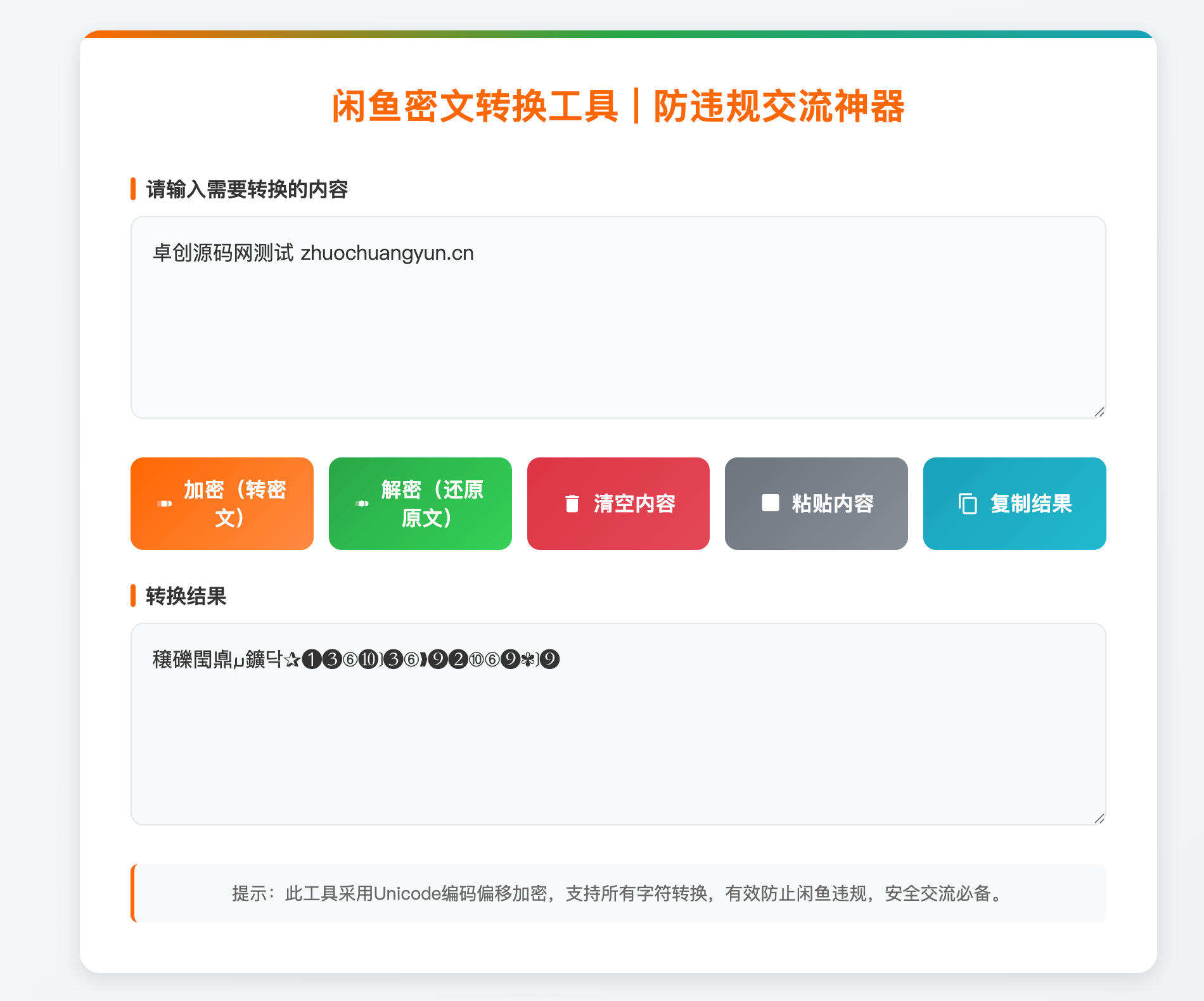1204x1001 pixels.
Task: Click the orange bar beside 请输入需要转换的内容
Action: [x=133, y=188]
